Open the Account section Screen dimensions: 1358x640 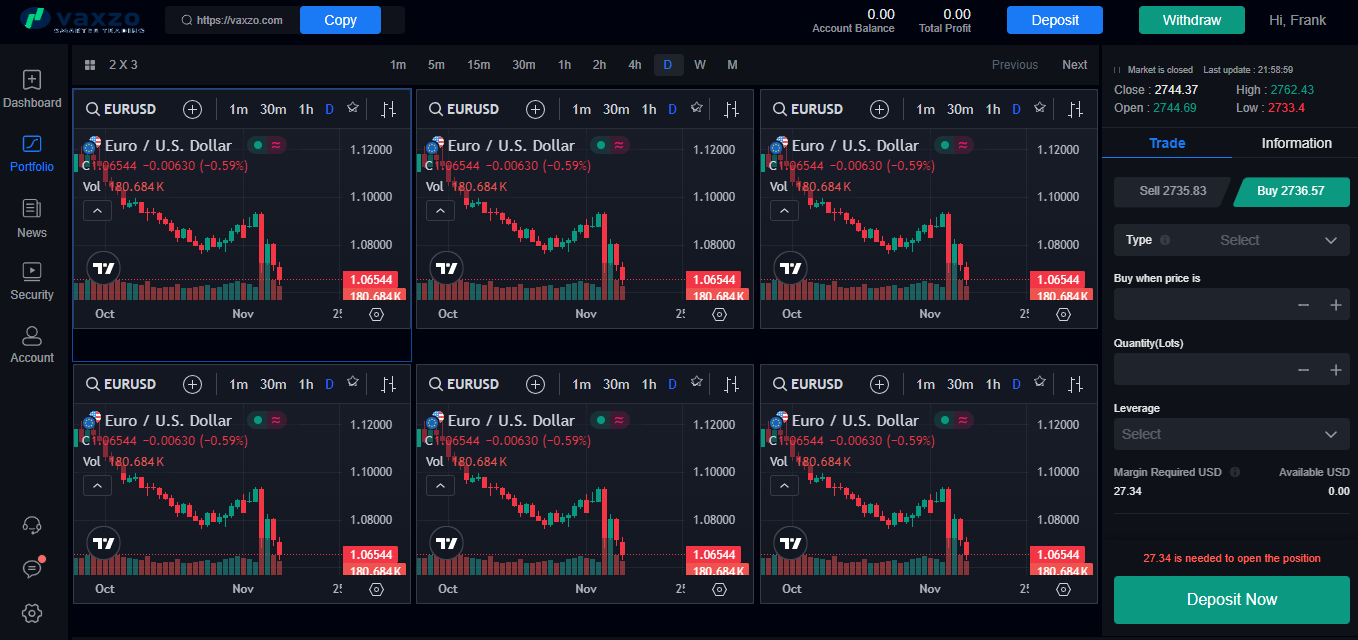(x=31, y=345)
